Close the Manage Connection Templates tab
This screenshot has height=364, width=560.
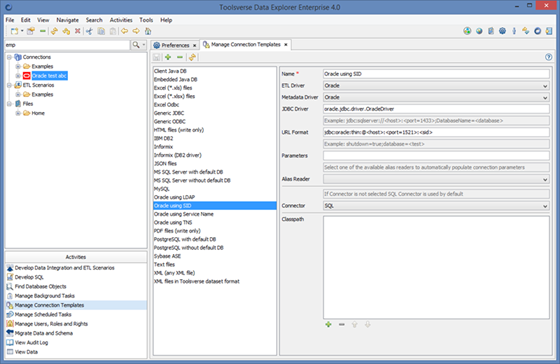[286, 45]
